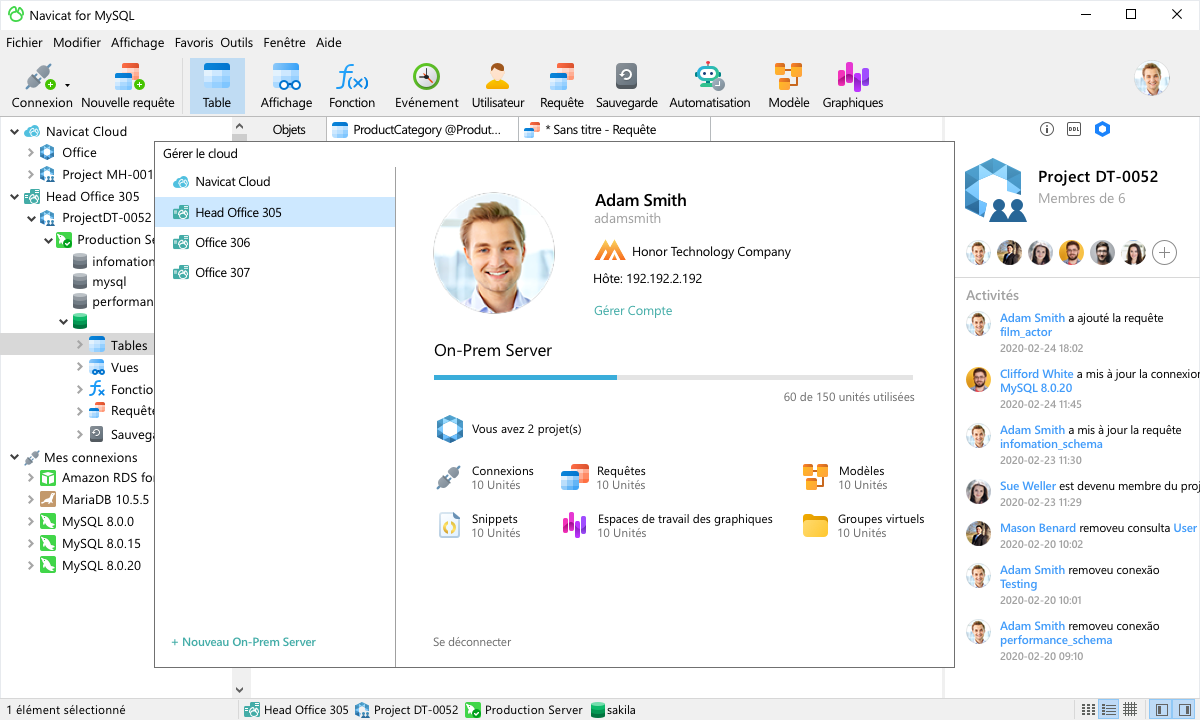Viewport: 1200px width, 720px height.
Task: Show the project hexagon panel icon
Action: tap(1102, 129)
